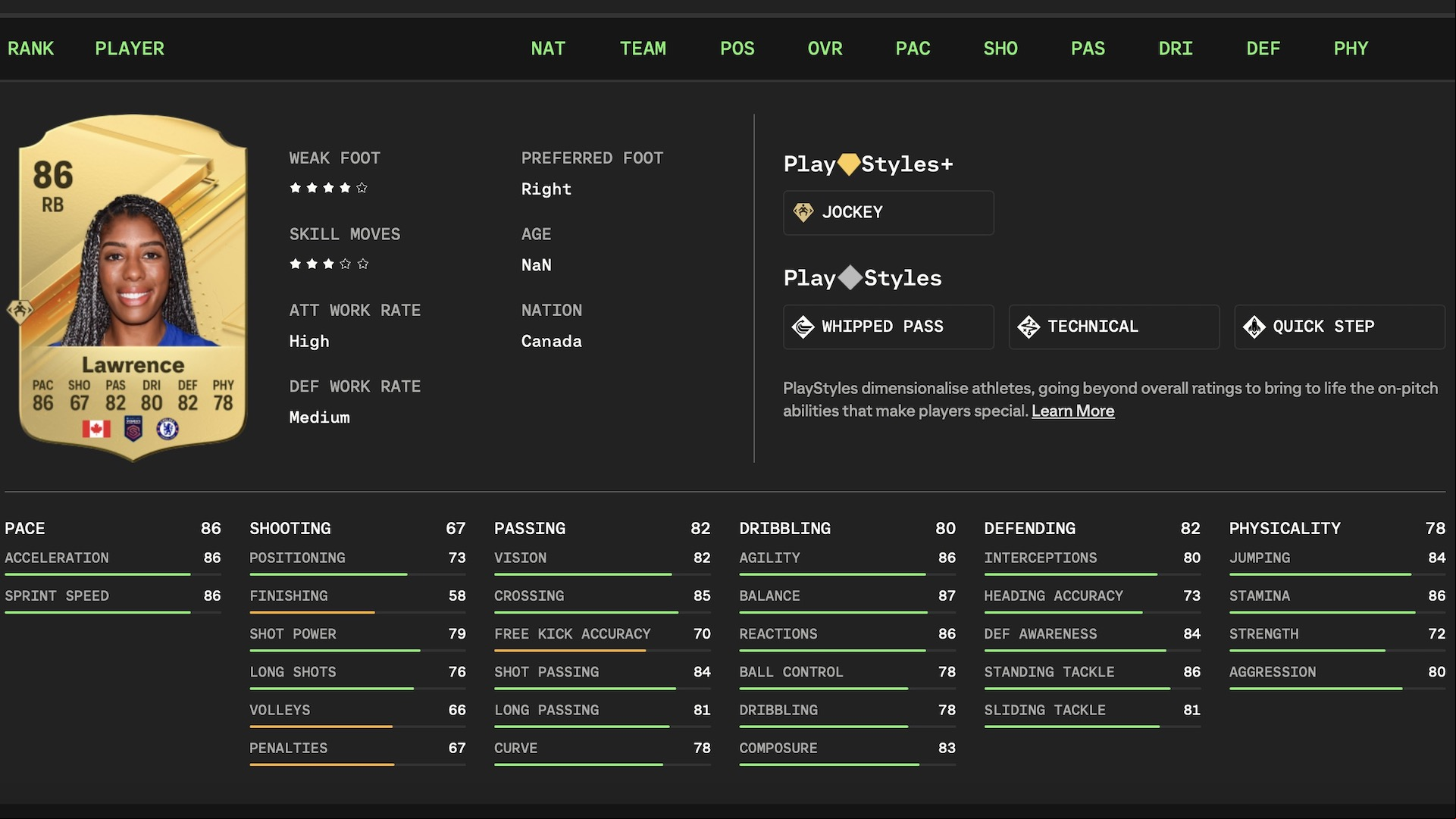Sort by PHY column header
Screen dimensions: 1456x819
tap(1351, 48)
